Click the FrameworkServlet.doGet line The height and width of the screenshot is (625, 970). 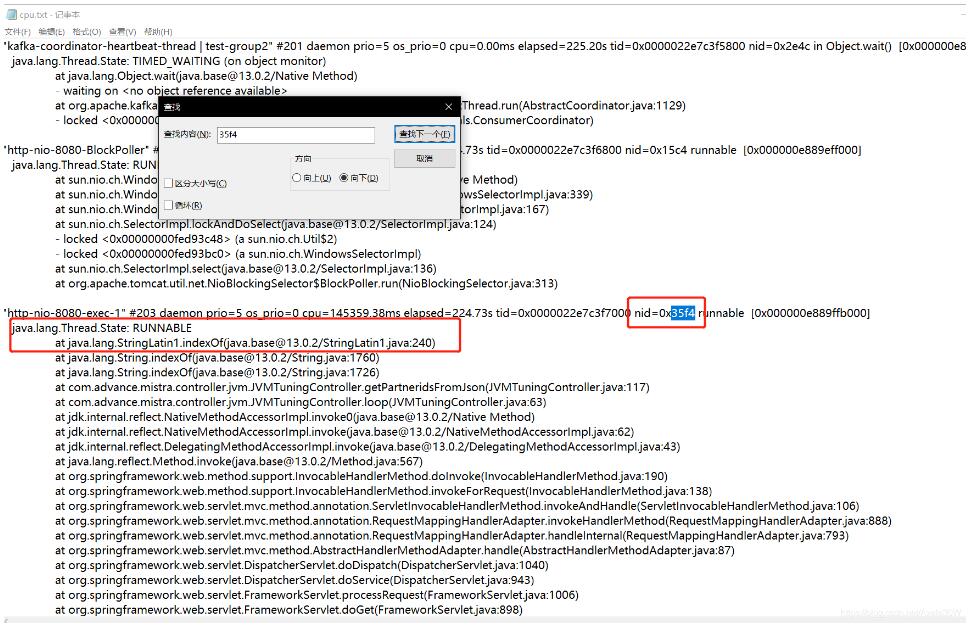pyautogui.click(x=289, y=610)
